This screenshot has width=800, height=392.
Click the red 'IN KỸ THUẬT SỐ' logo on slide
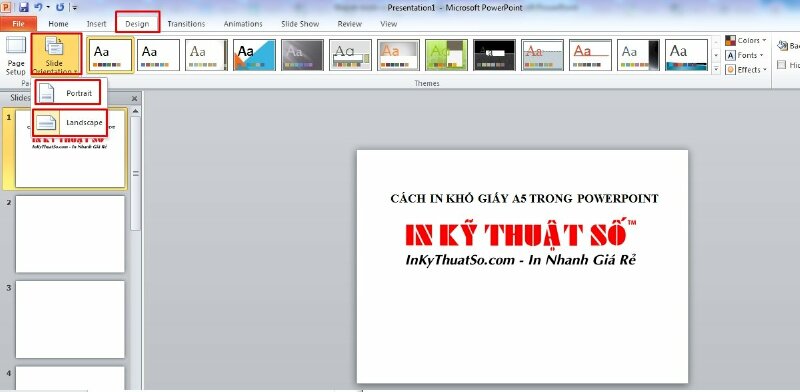520,234
